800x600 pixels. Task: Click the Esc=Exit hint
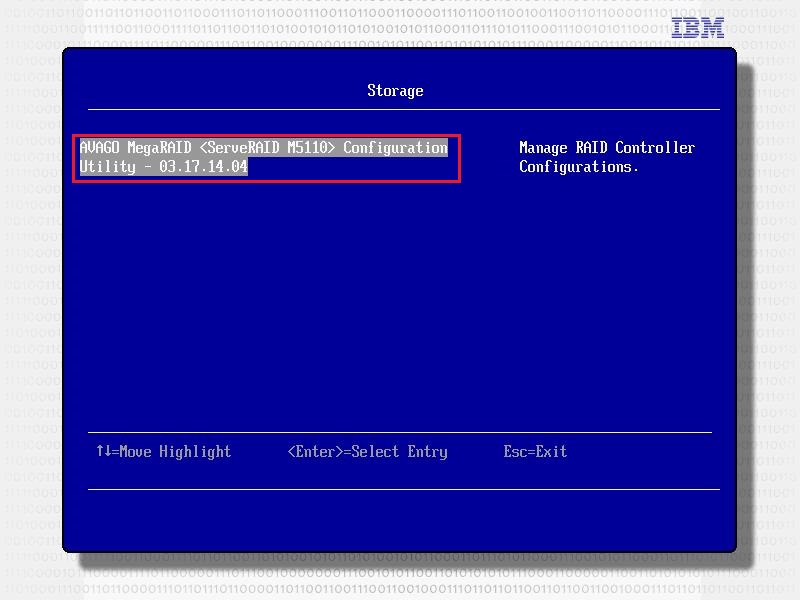535,452
